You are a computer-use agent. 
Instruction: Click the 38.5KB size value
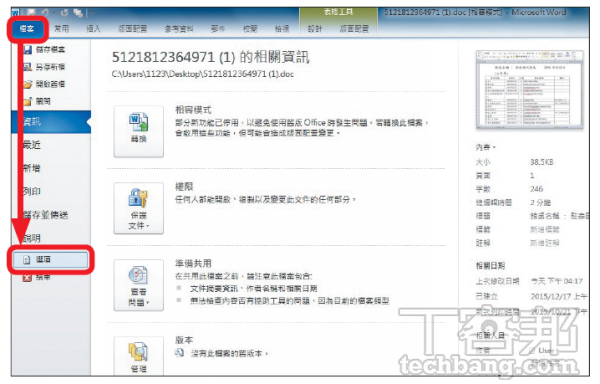pos(541,162)
